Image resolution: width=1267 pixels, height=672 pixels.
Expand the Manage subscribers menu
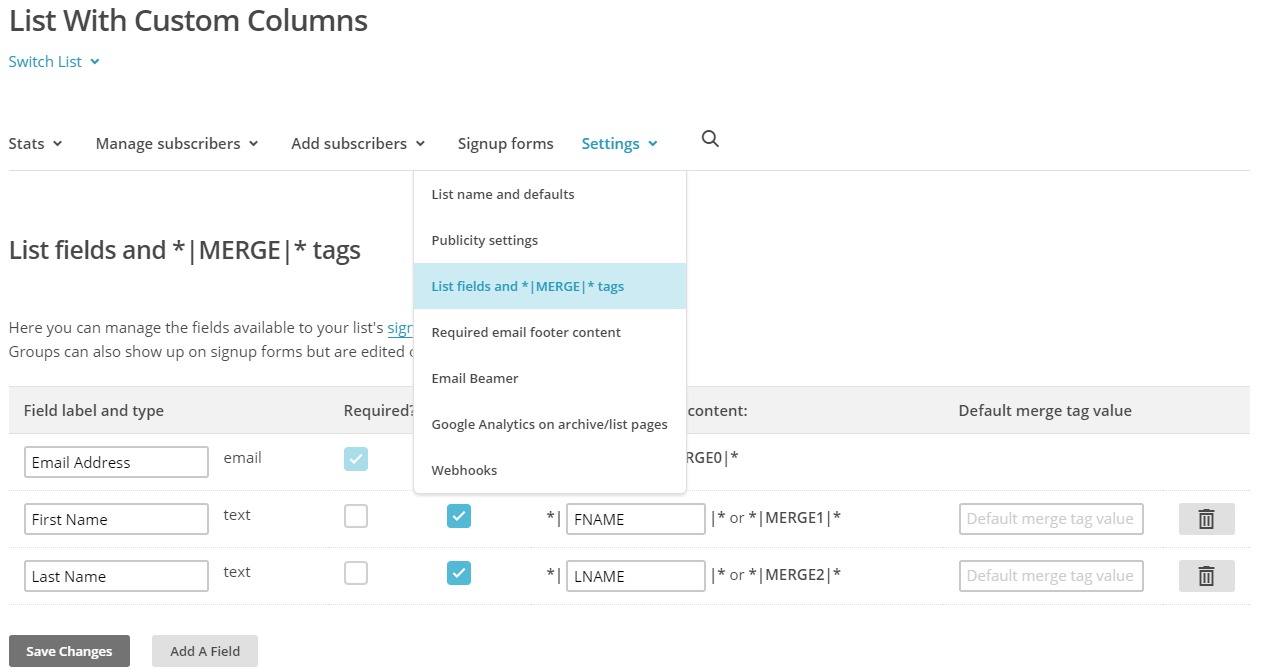(x=177, y=144)
